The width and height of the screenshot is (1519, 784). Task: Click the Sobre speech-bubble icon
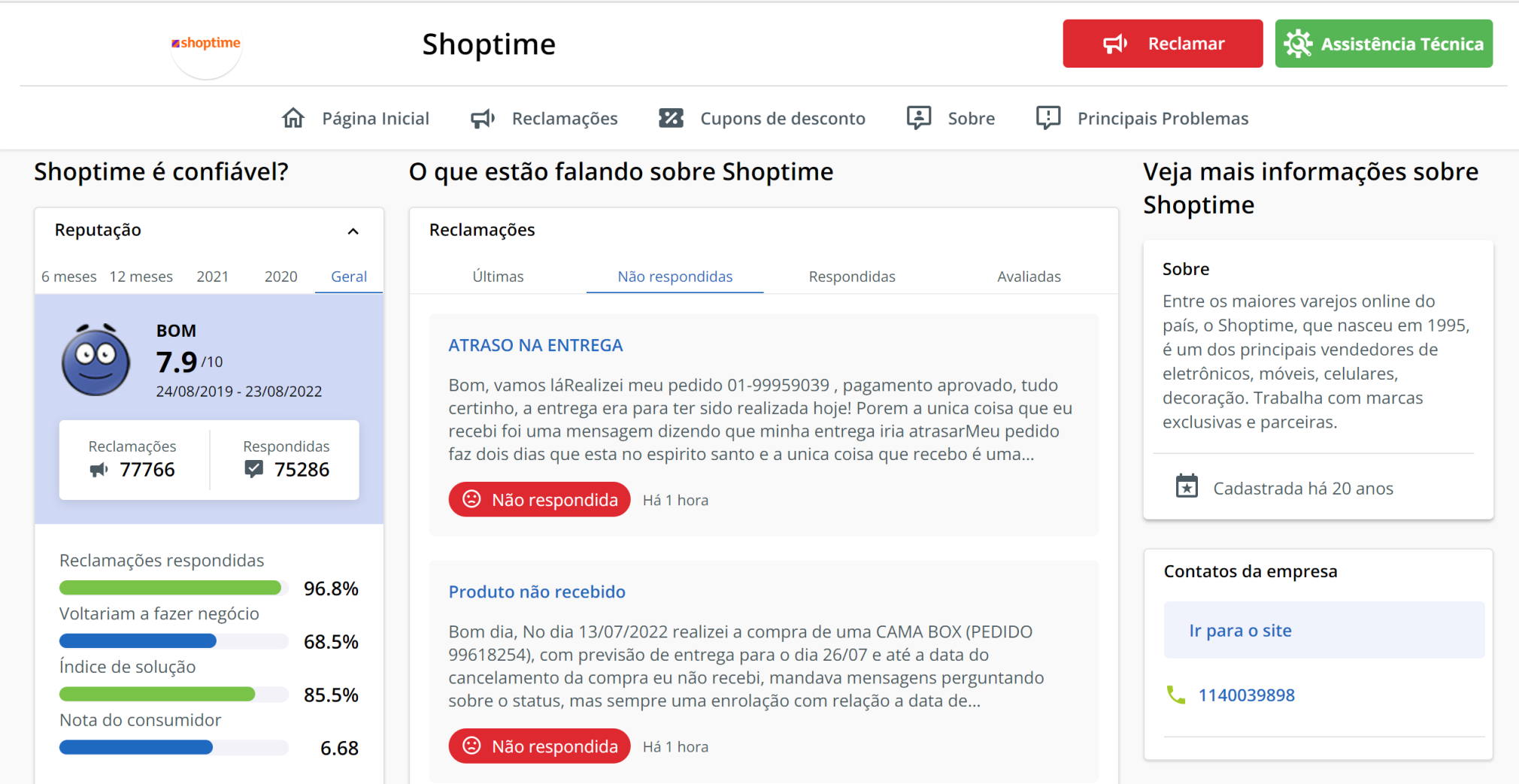point(918,118)
